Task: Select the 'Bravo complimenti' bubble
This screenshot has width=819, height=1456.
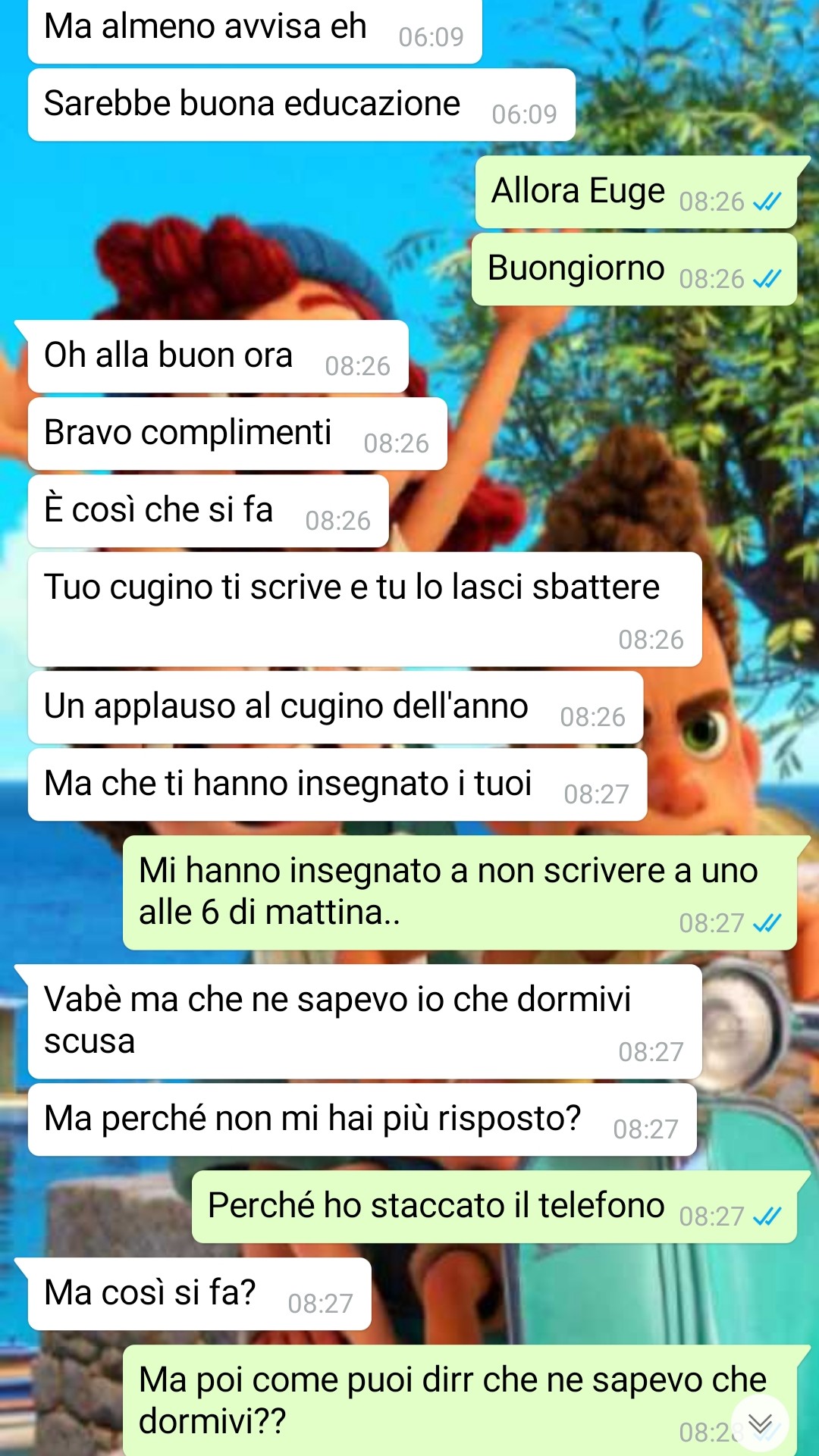Action: [x=237, y=434]
